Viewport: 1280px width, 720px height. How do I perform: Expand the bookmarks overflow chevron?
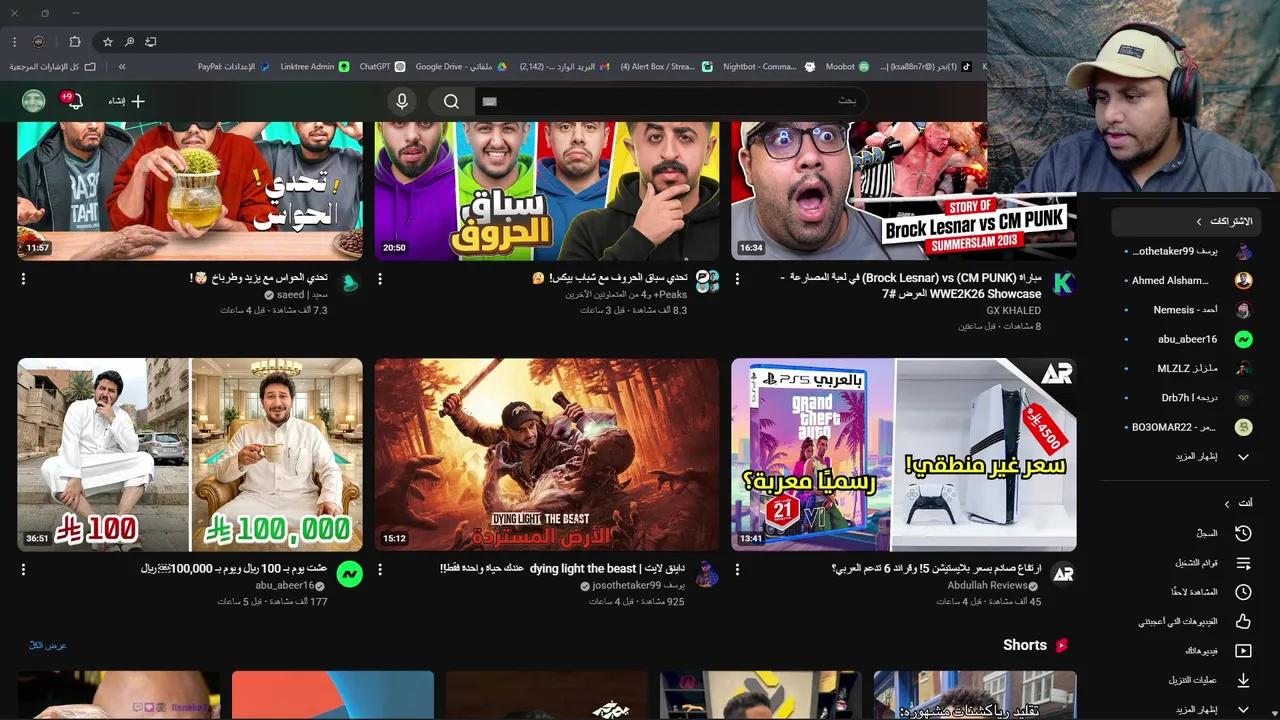coord(122,67)
